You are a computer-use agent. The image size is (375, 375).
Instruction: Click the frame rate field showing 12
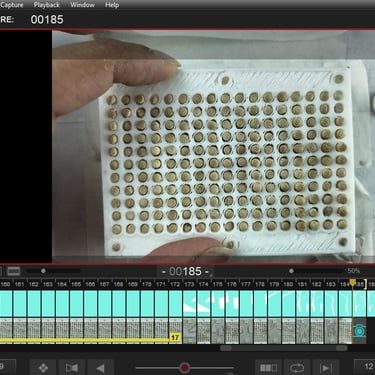365,366
